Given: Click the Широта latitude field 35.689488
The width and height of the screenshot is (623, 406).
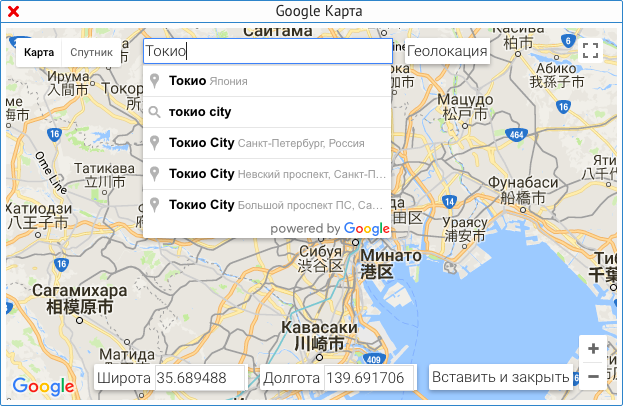Looking at the screenshot, I should 200,378.
